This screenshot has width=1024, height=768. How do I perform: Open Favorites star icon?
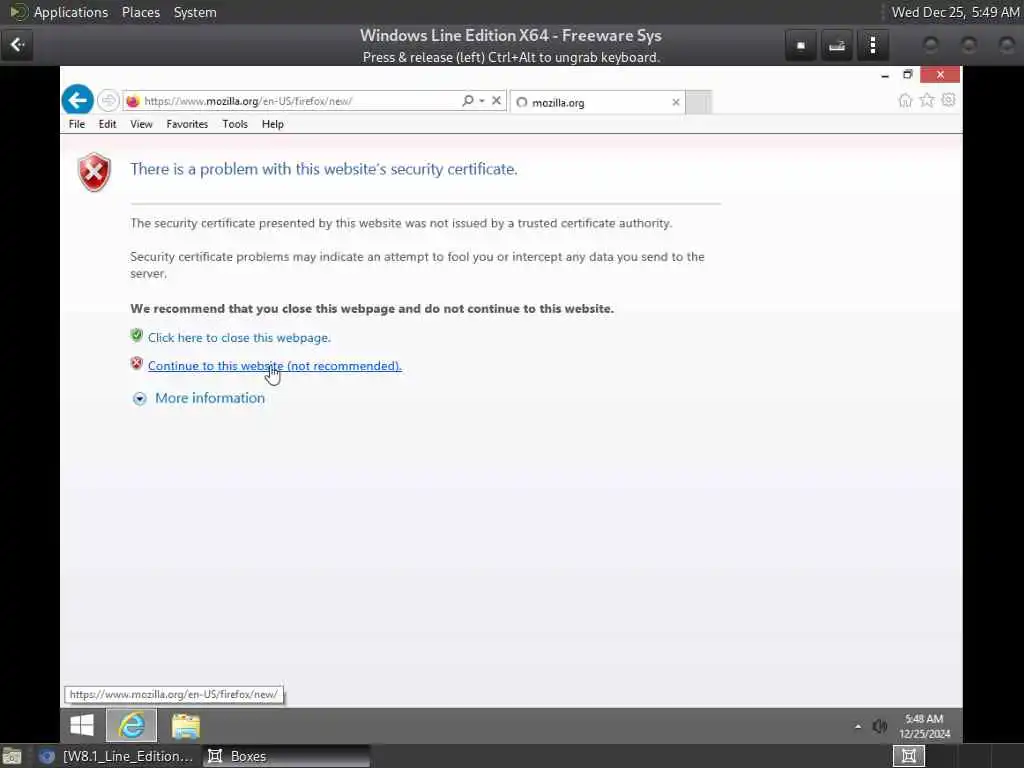coord(927,100)
